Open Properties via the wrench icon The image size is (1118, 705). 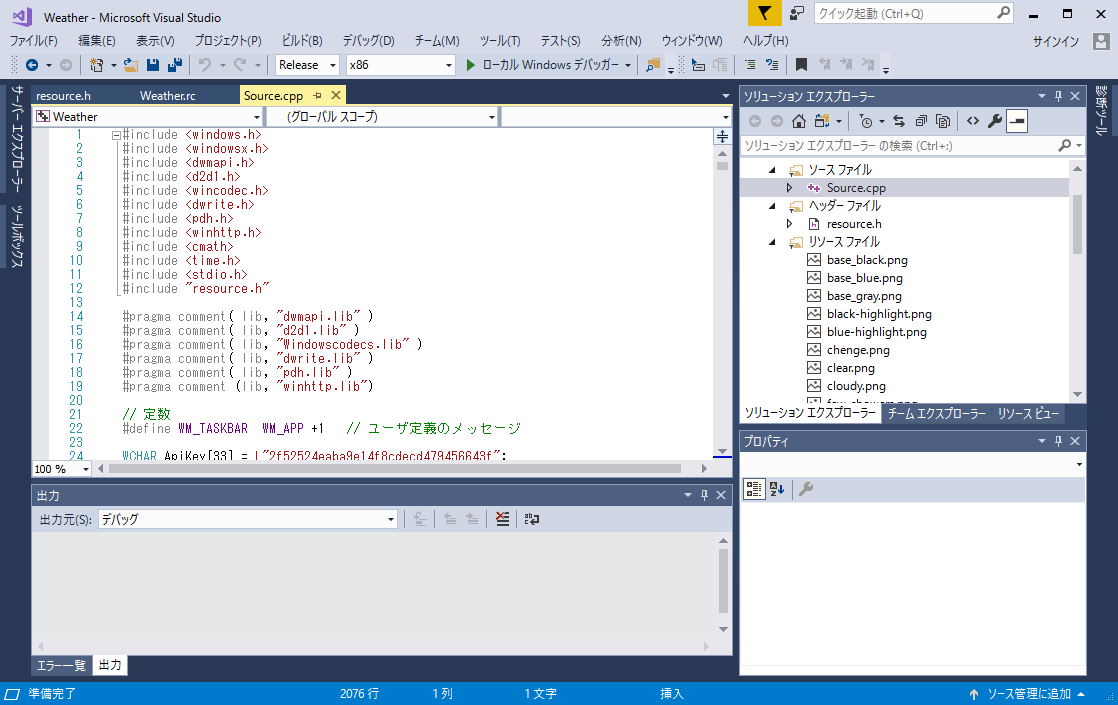tap(995, 120)
